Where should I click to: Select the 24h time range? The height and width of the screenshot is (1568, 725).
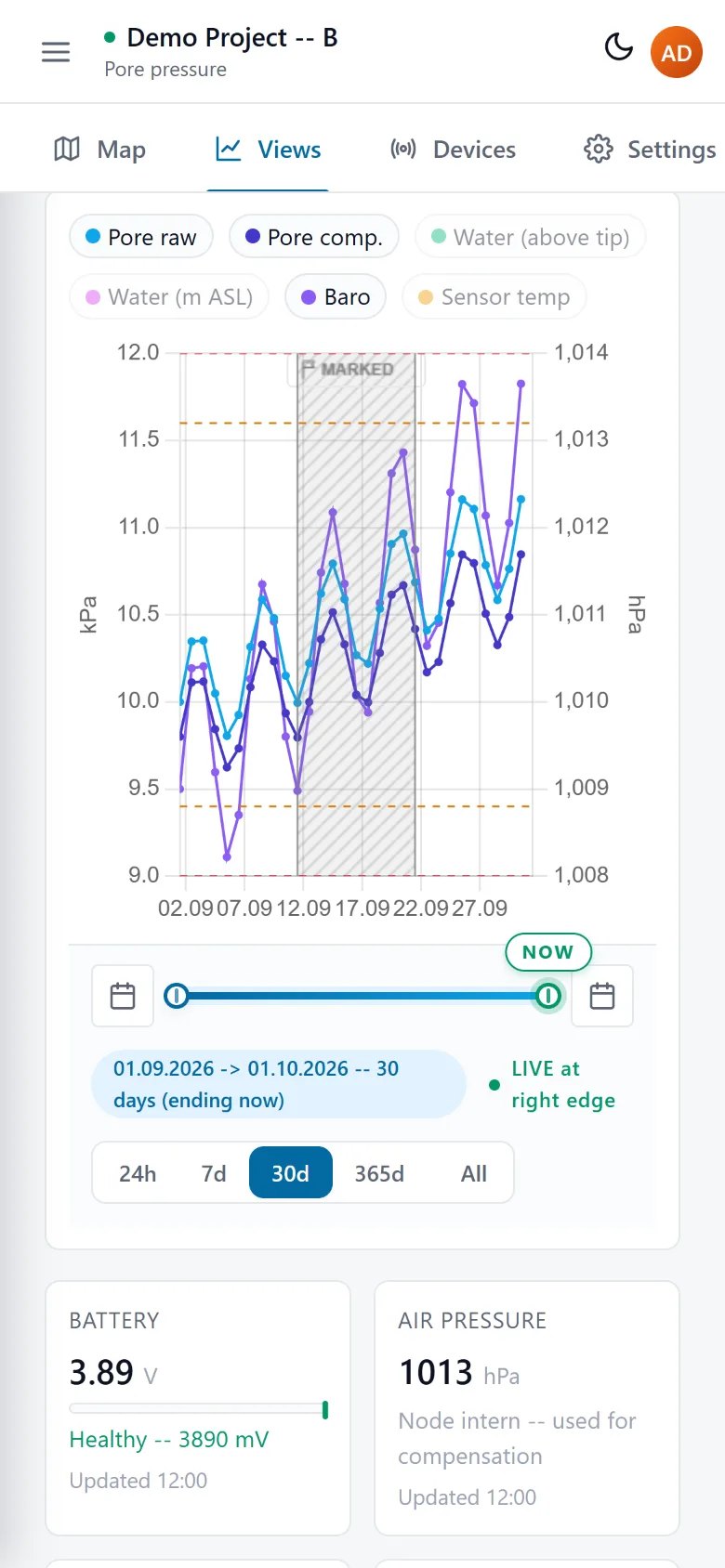click(x=138, y=1173)
